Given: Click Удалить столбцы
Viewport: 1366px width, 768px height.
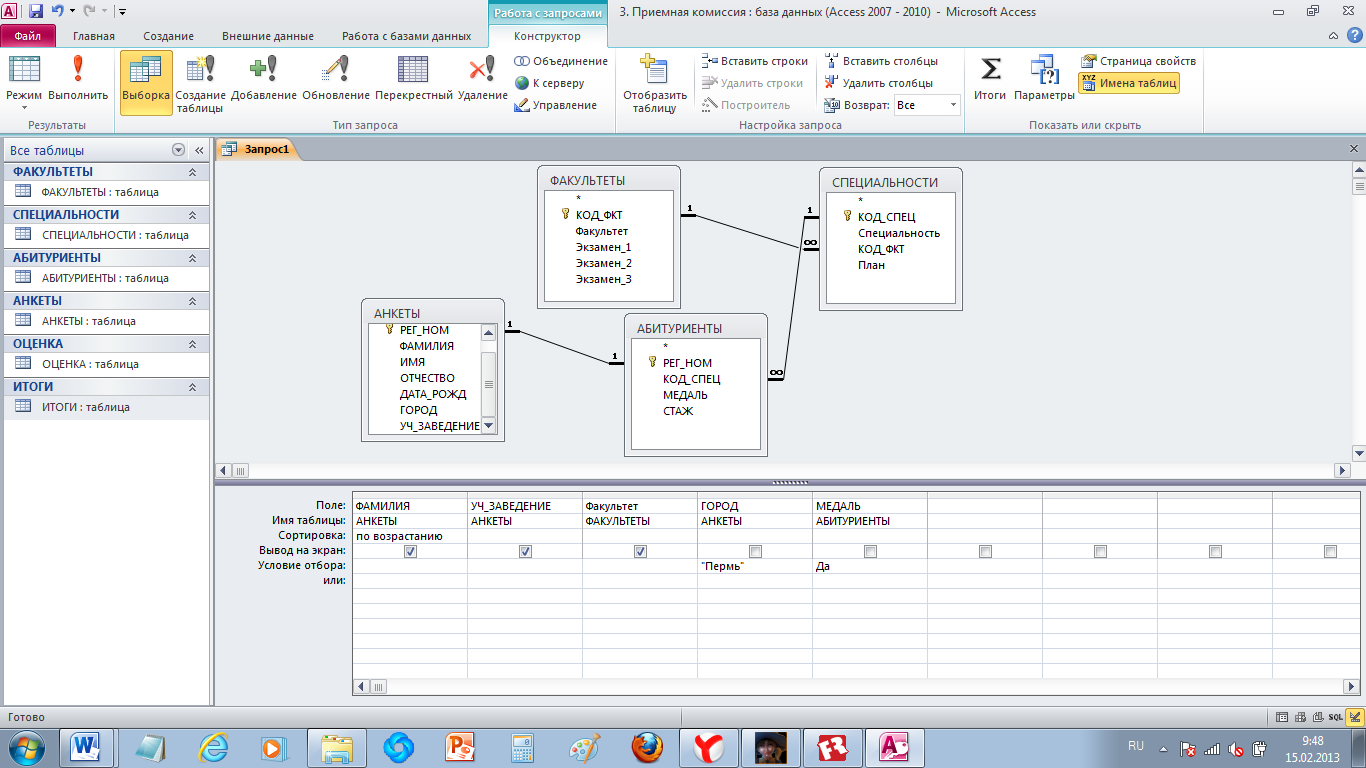Looking at the screenshot, I should [879, 83].
